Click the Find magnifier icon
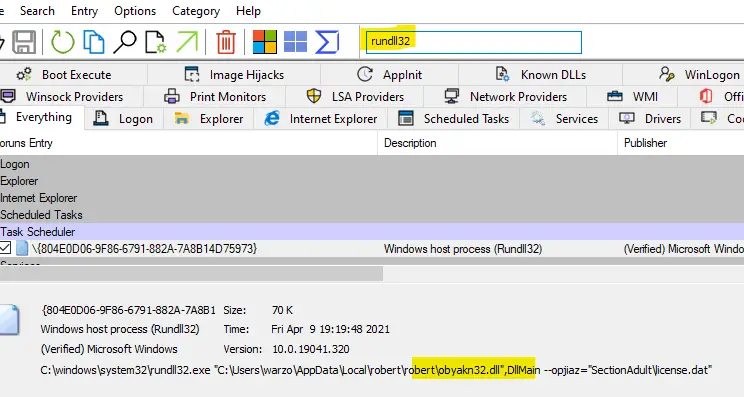The image size is (744, 397). pos(125,42)
